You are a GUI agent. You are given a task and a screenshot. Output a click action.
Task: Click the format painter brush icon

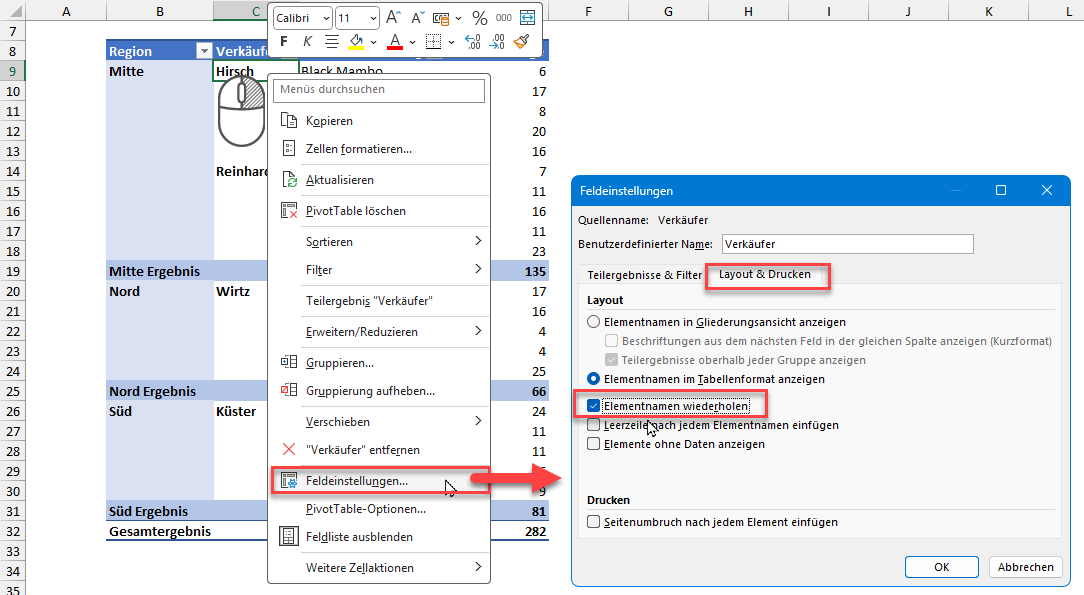click(x=522, y=42)
